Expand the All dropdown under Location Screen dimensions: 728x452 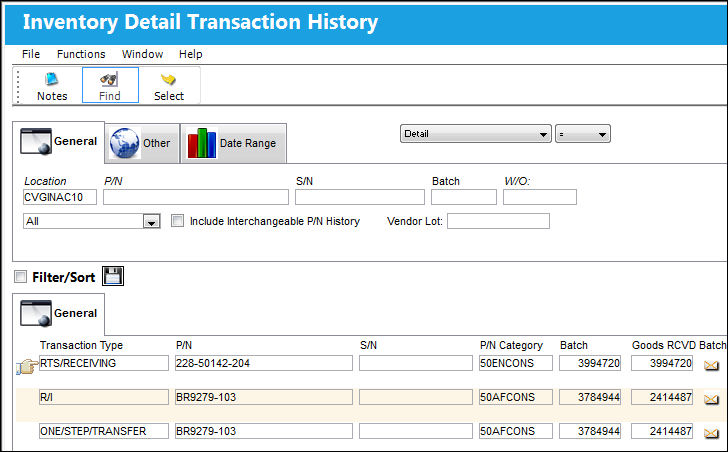[x=151, y=221]
